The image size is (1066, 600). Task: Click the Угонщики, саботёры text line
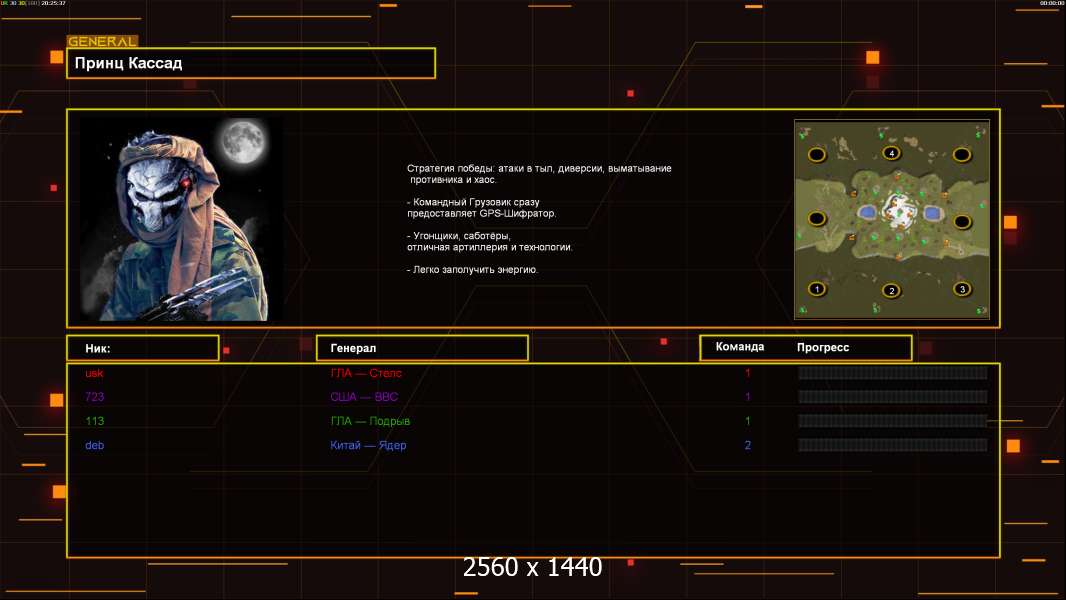(x=459, y=236)
